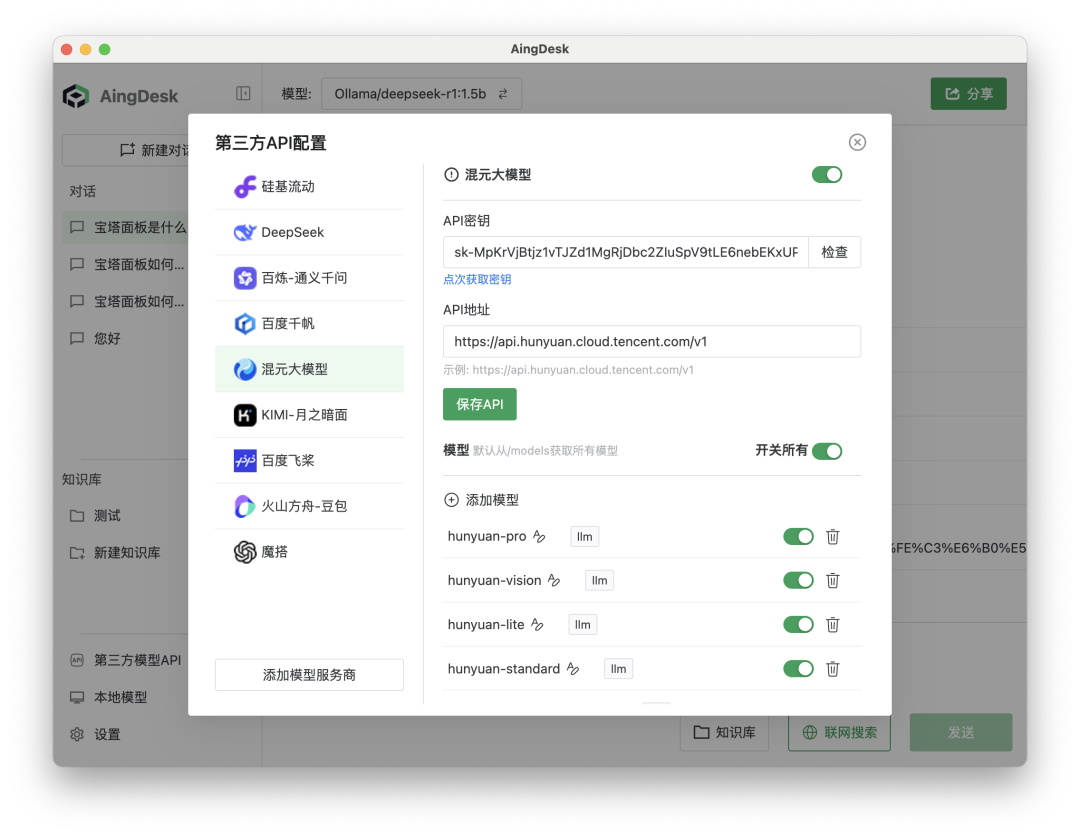Click trash icon next to hunyuan-vision
The height and width of the screenshot is (837, 1080).
pos(832,581)
